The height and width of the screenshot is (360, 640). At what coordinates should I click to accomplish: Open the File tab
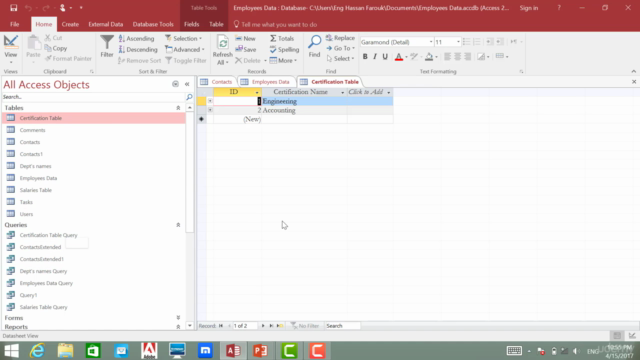pyautogui.click(x=14, y=24)
